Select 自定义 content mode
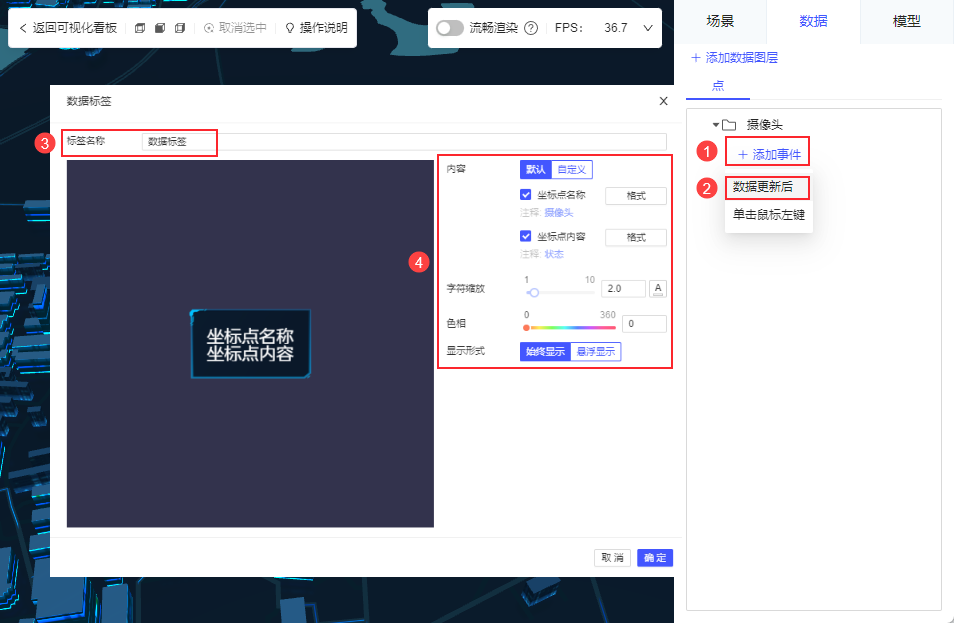Screen dimensions: 954x623 click(x=572, y=169)
